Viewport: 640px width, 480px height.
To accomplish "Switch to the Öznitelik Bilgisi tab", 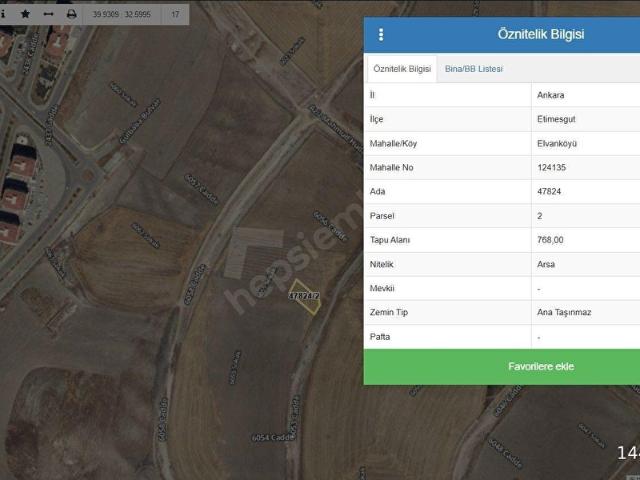I will pos(401,69).
